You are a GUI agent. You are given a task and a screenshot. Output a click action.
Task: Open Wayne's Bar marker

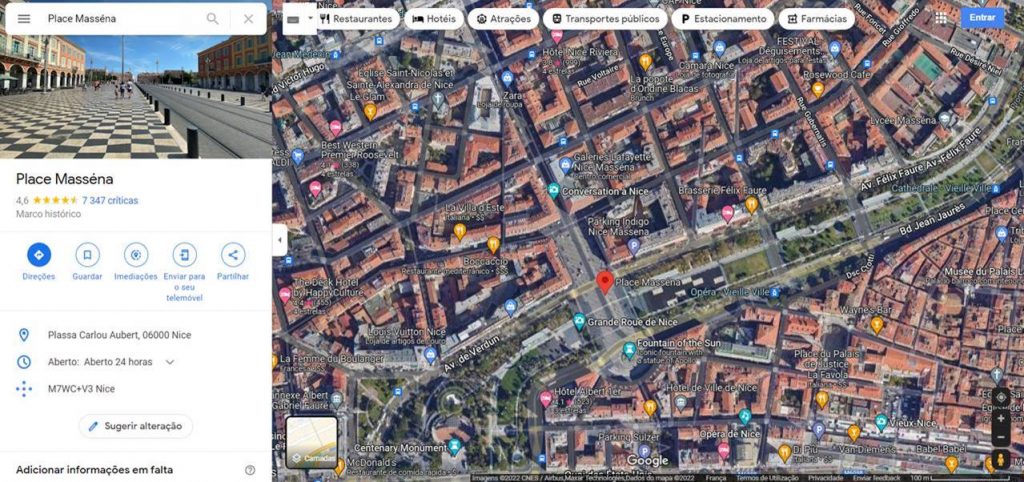[x=876, y=325]
